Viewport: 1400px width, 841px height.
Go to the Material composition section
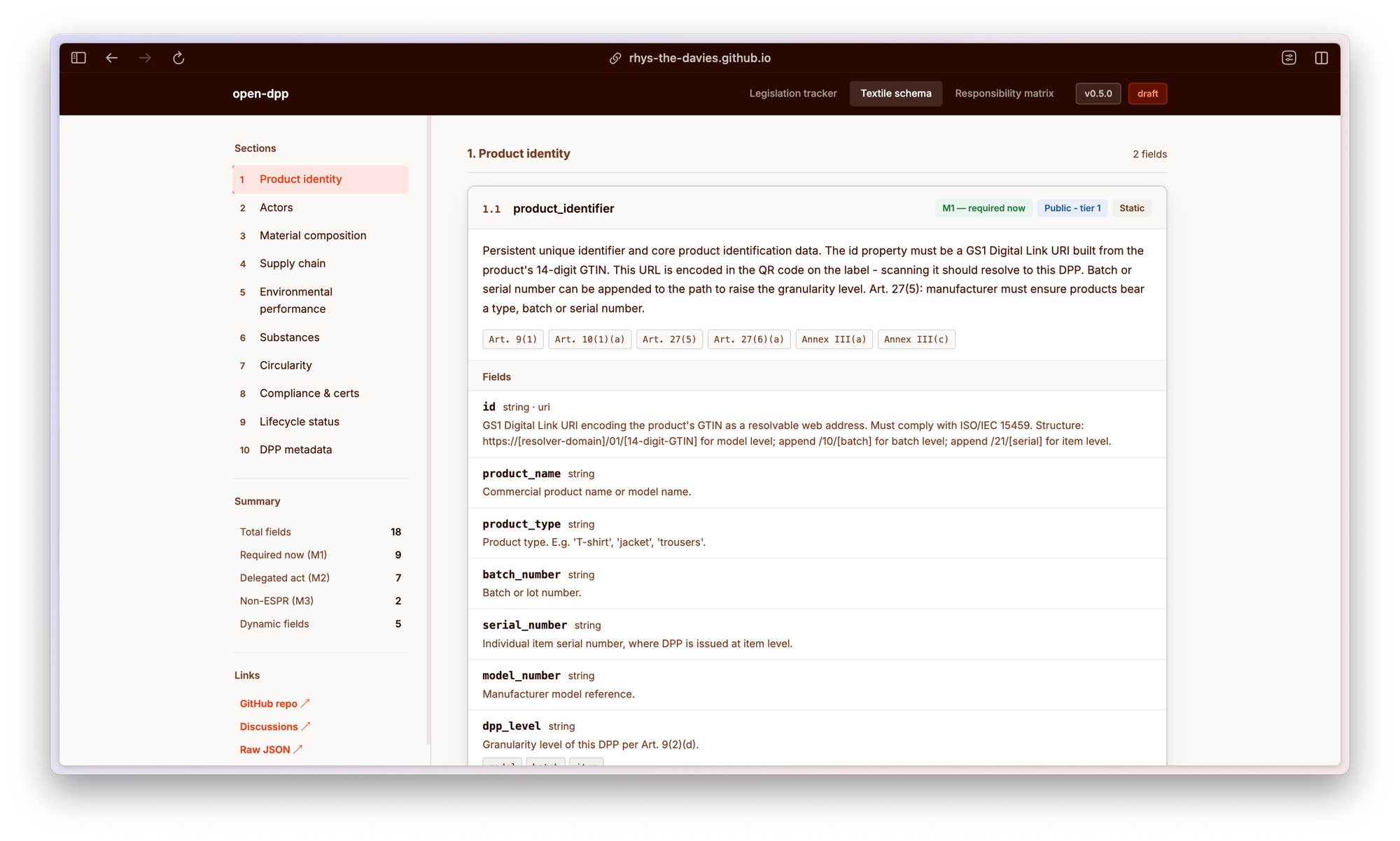tap(312, 235)
